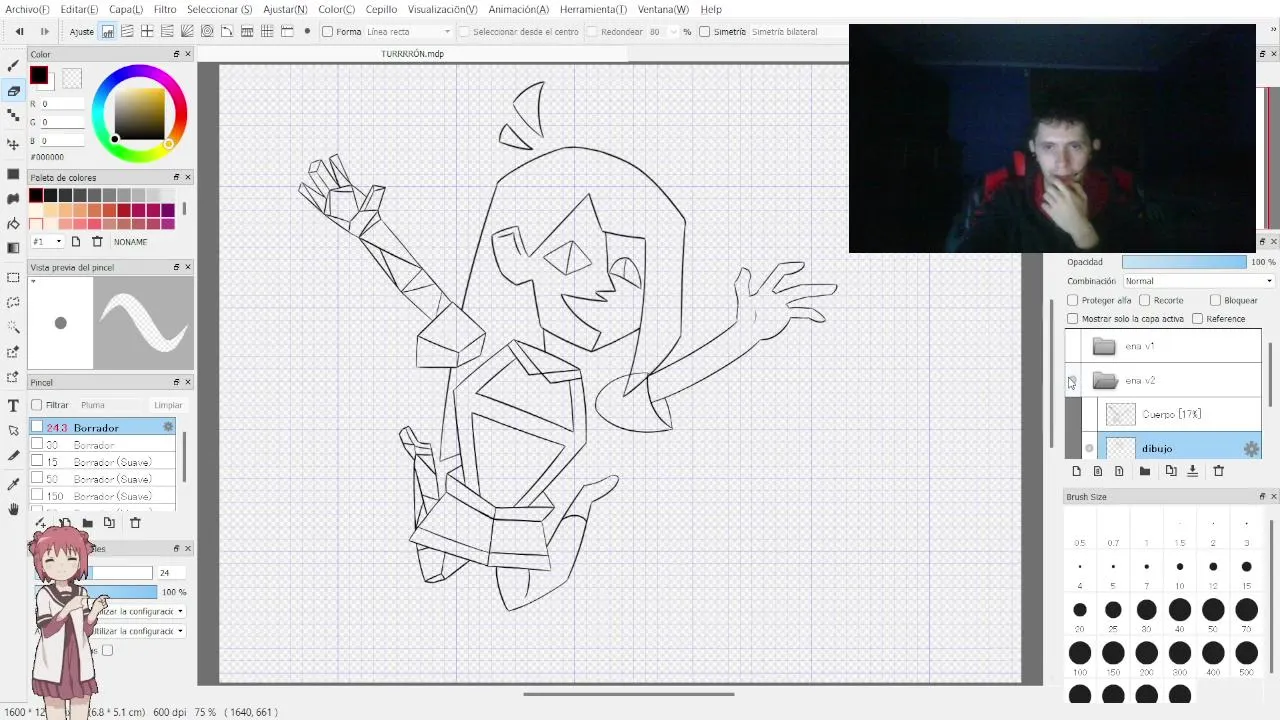Viewport: 1280px width, 720px height.
Task: Open the Línea recta shape dropdown
Action: click(408, 32)
